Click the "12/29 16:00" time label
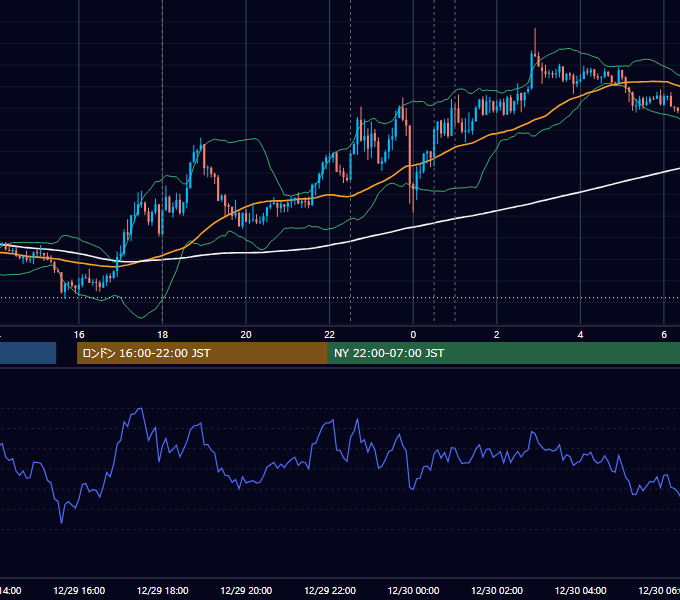The image size is (680, 600). pos(79,591)
